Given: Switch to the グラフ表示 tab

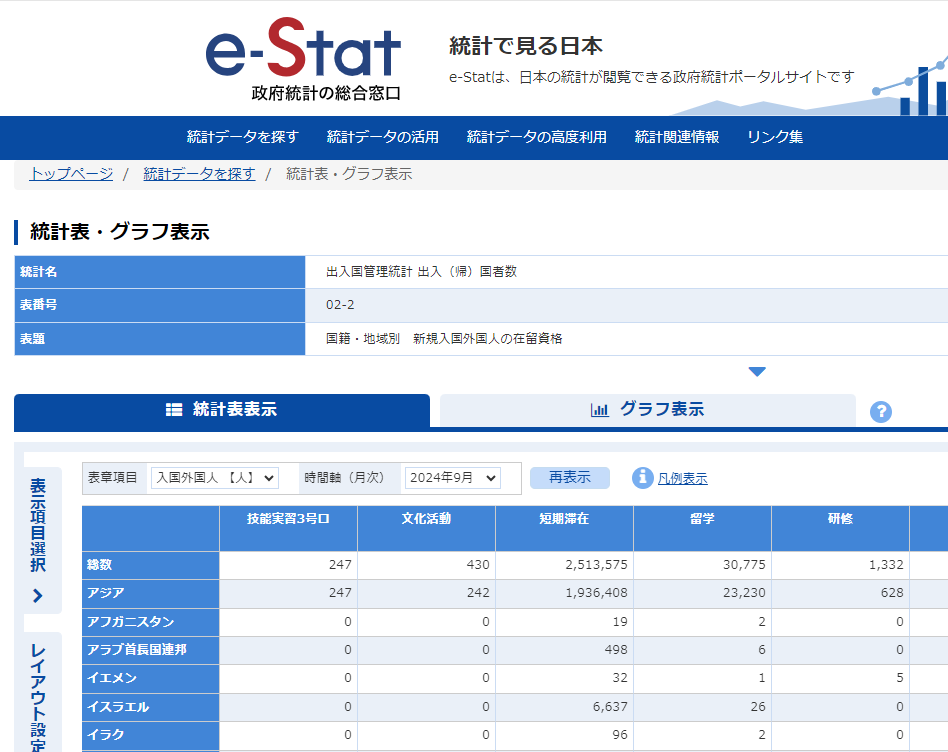Looking at the screenshot, I should (648, 410).
